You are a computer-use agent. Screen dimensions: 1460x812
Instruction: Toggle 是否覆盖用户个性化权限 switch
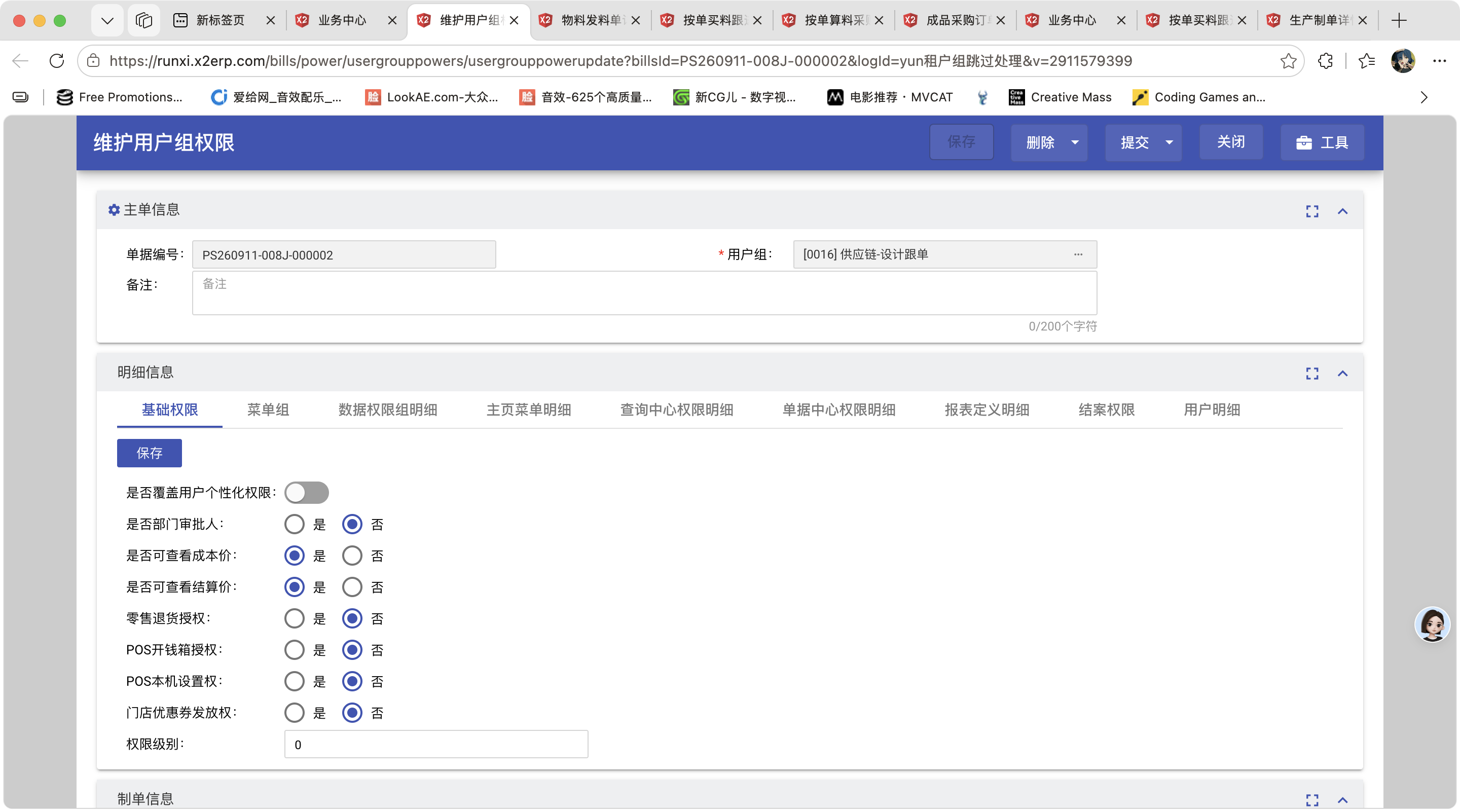pyautogui.click(x=307, y=492)
